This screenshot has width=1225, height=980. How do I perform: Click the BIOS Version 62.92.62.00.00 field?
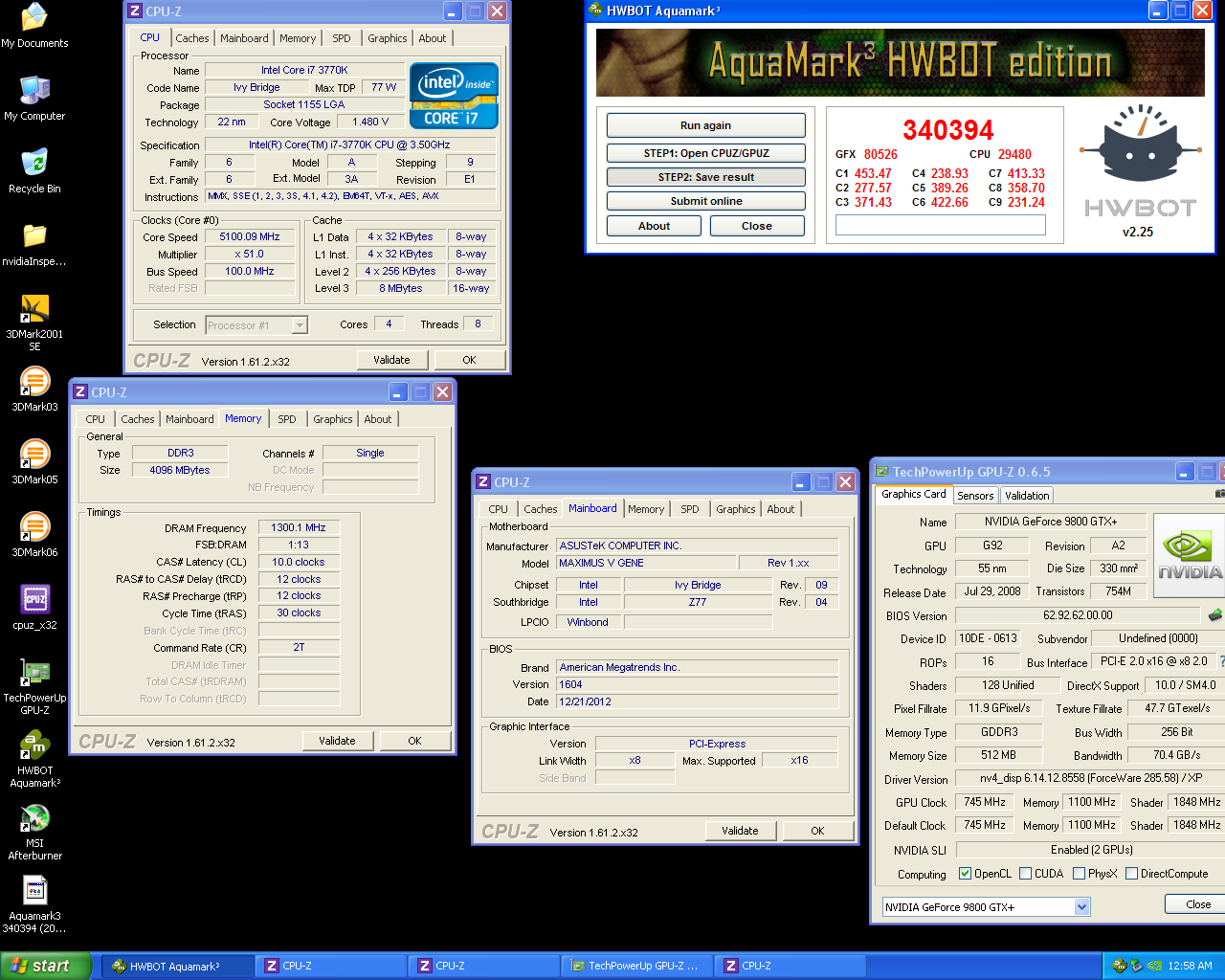[1077, 615]
